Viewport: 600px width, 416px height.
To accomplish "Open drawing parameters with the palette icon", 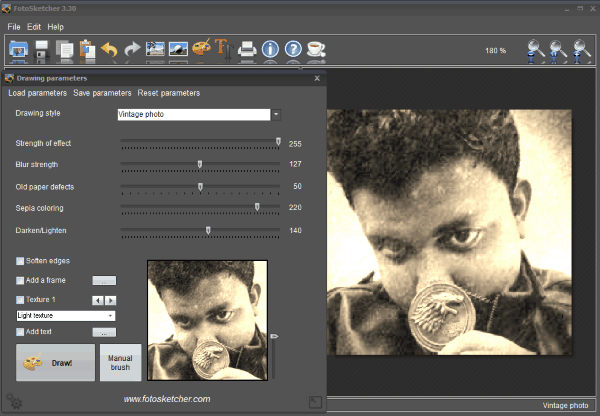I will click(201, 49).
